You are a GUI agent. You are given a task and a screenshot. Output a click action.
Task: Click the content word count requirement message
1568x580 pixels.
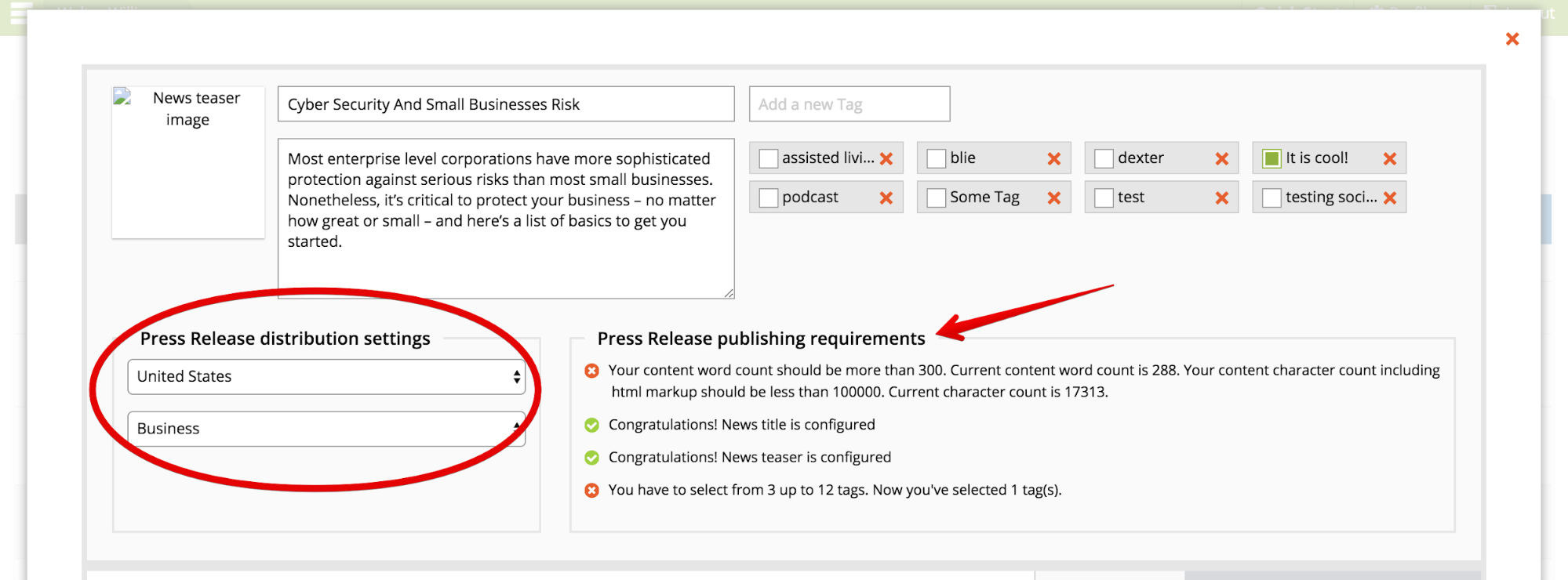1024,381
